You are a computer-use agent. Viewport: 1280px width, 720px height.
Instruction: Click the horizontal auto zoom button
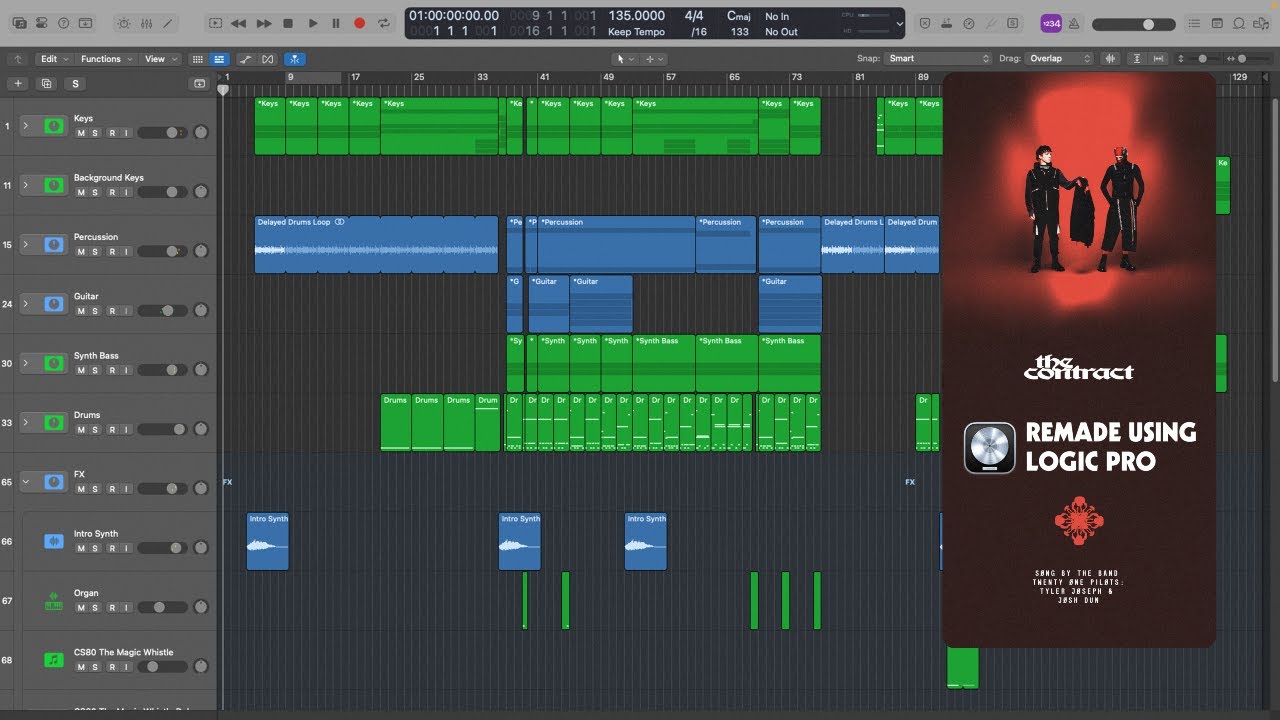[1160, 59]
